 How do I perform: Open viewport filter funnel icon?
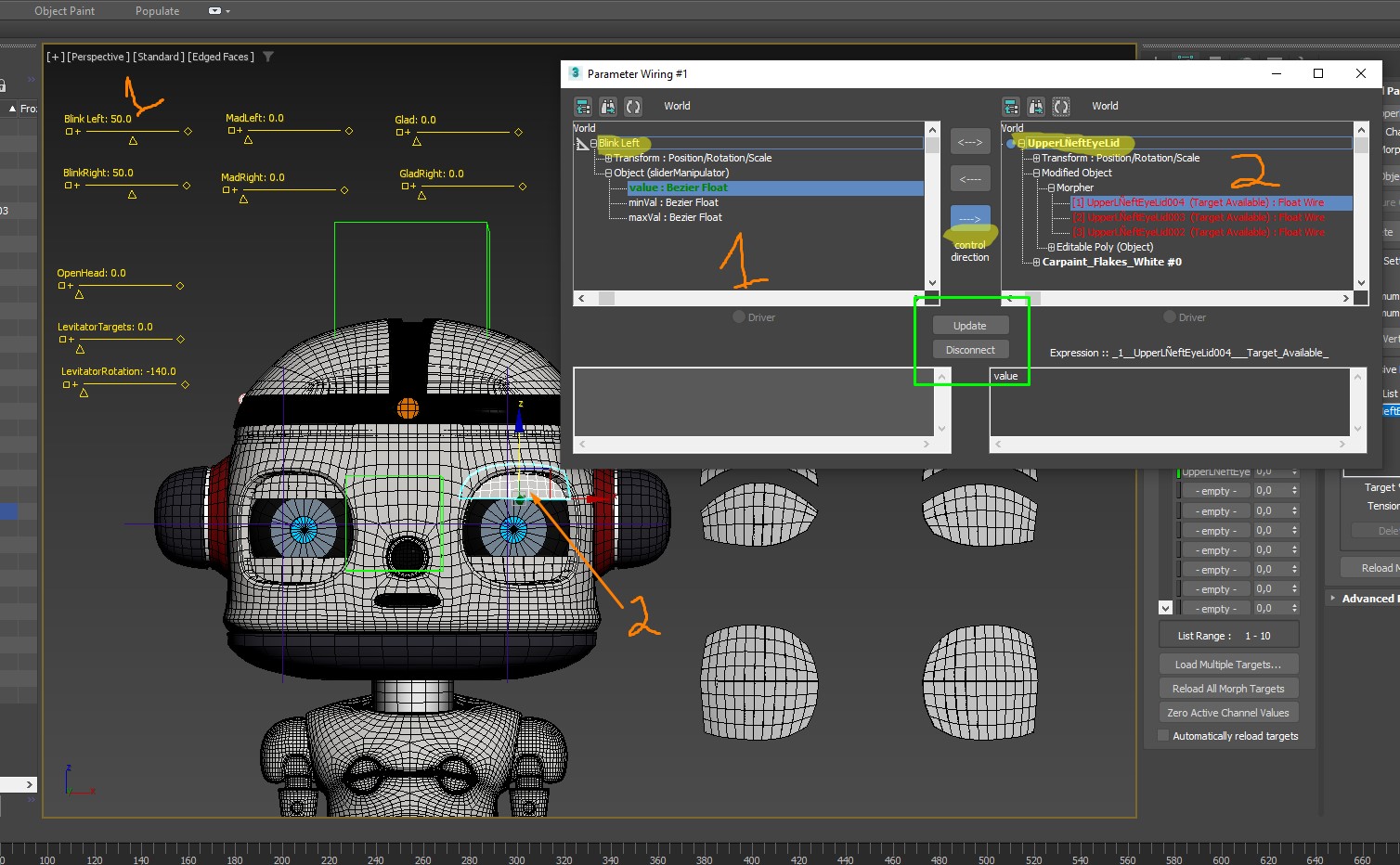pyautogui.click(x=268, y=57)
